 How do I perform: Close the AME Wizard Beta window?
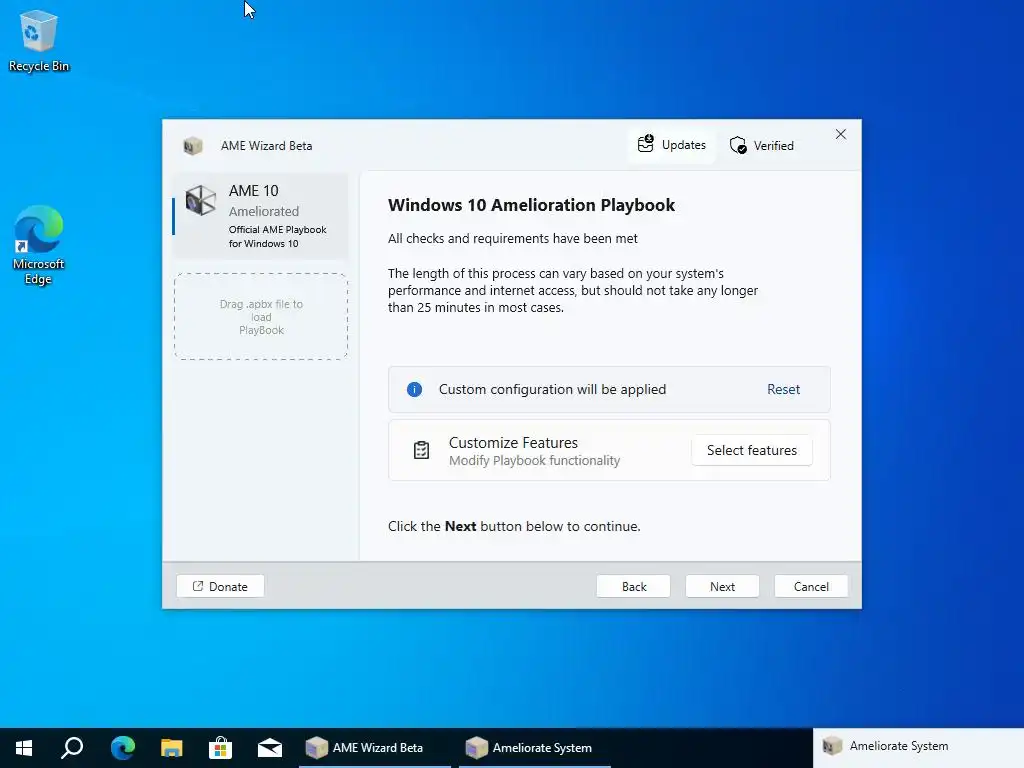(840, 134)
